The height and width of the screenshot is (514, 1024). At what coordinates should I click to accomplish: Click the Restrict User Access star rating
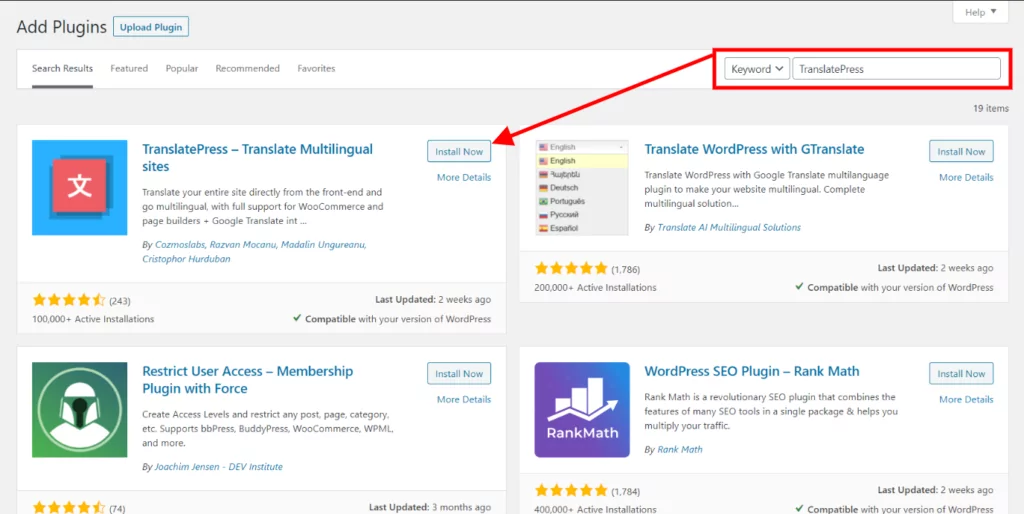69,507
